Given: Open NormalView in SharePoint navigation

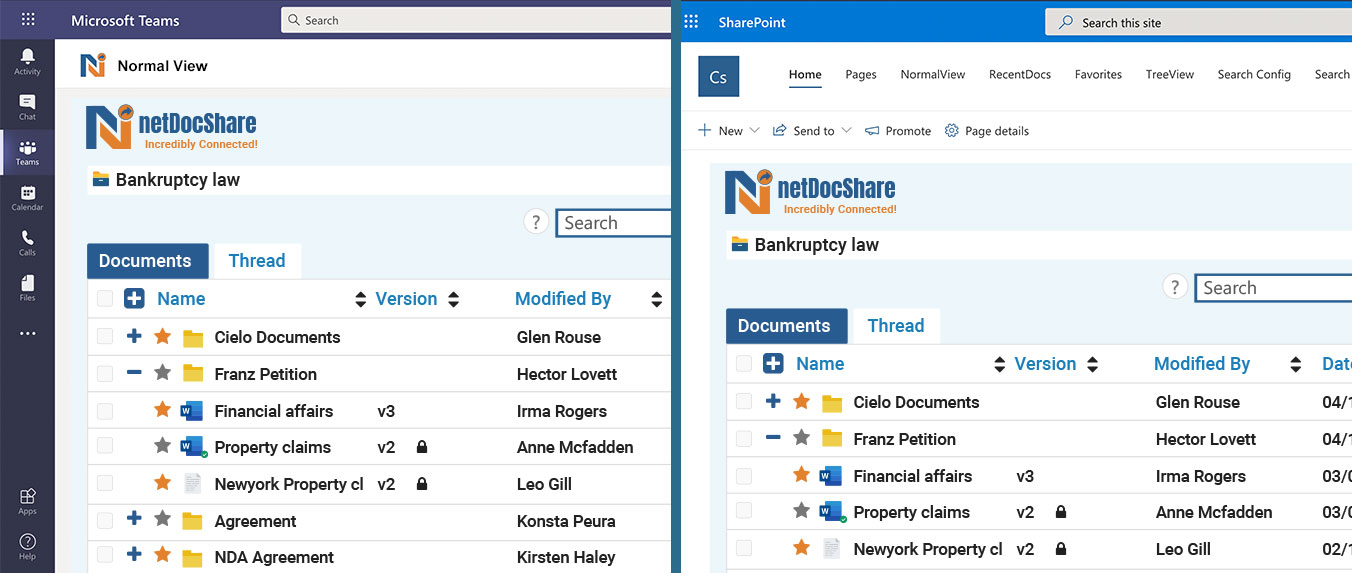Looking at the screenshot, I should pos(933,74).
